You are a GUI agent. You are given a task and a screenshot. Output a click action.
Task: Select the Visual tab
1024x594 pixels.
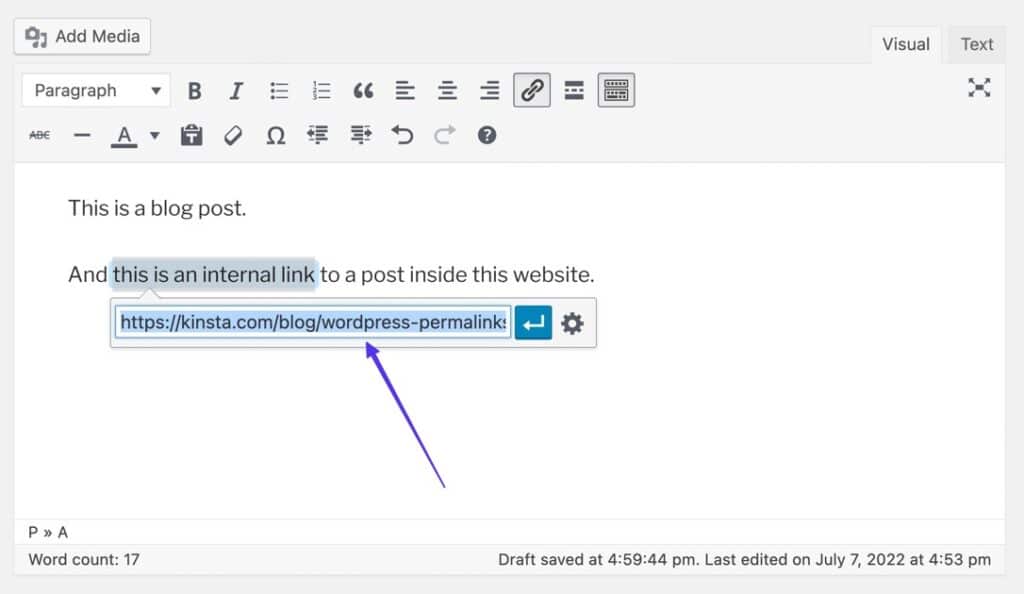point(905,44)
